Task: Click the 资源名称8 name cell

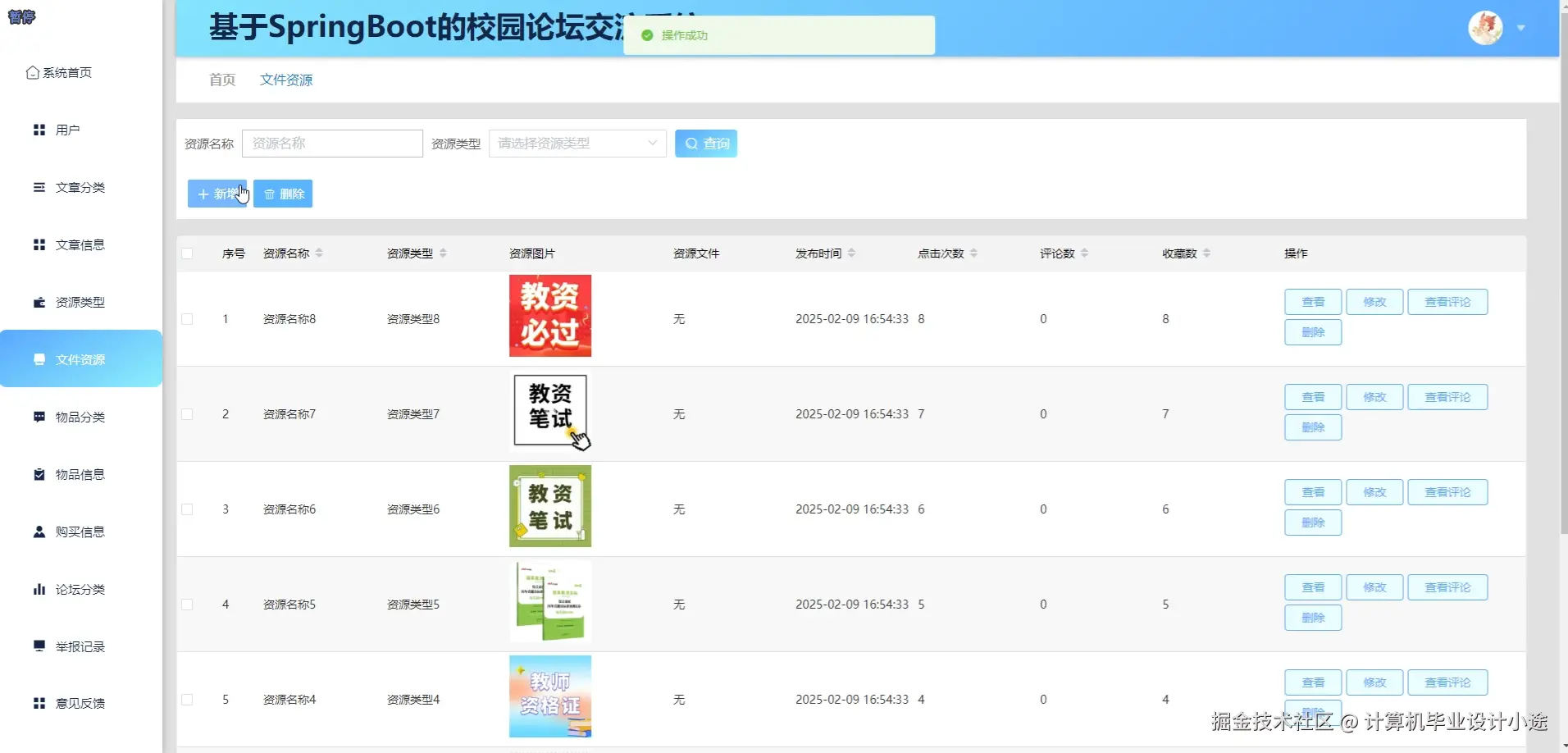Action: 289,319
